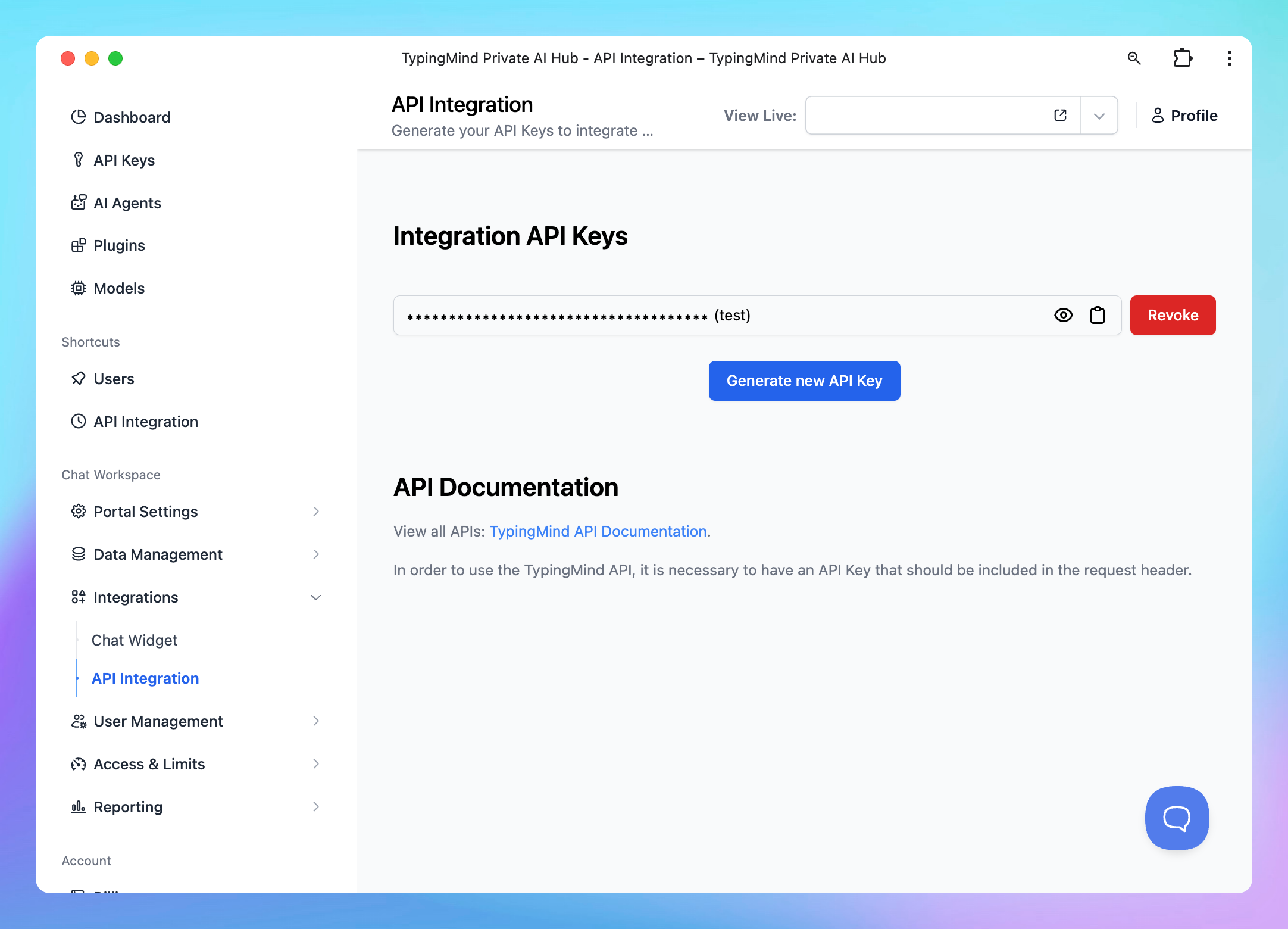Open Users shortcut link

coord(114,379)
